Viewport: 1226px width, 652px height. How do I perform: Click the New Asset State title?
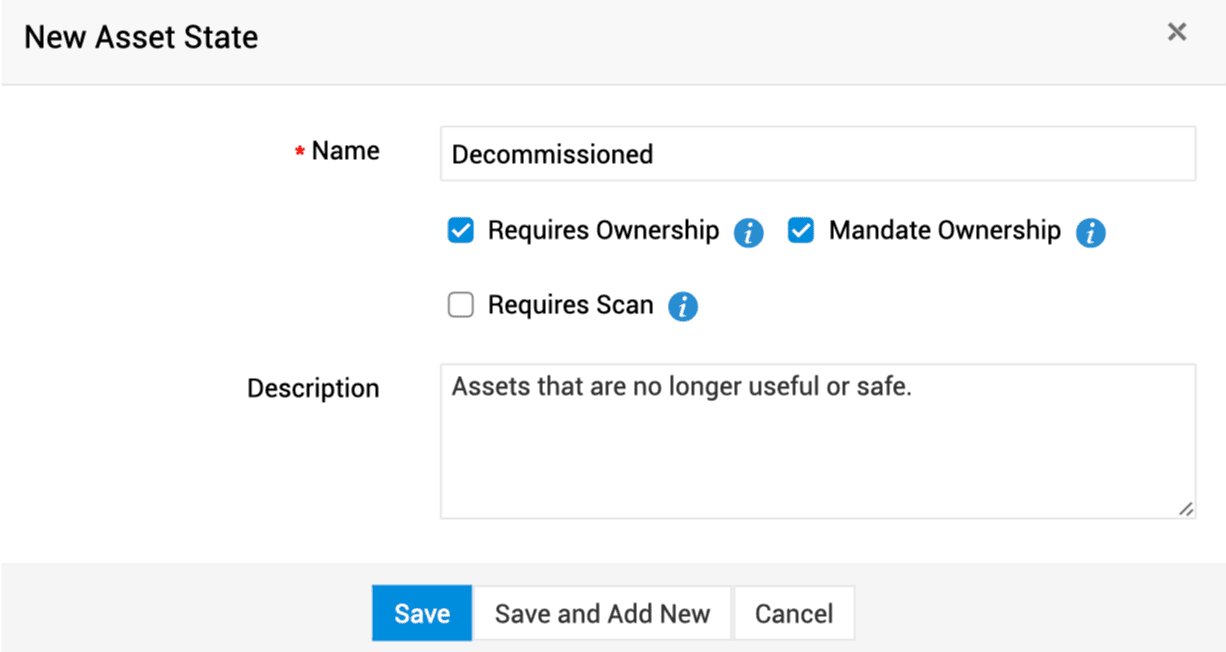point(141,38)
